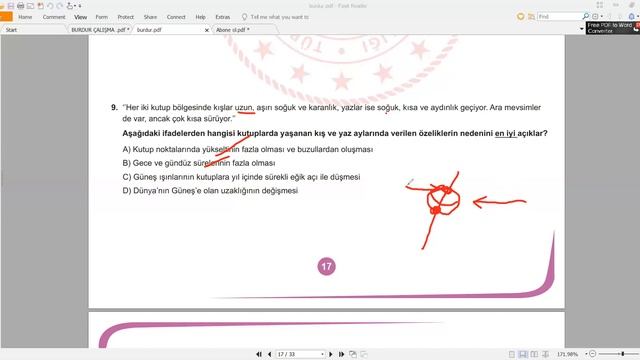640x360 pixels.
Task: Switch to BURDUR ÇALIŞMA .pdf tab
Action: (x=100, y=30)
